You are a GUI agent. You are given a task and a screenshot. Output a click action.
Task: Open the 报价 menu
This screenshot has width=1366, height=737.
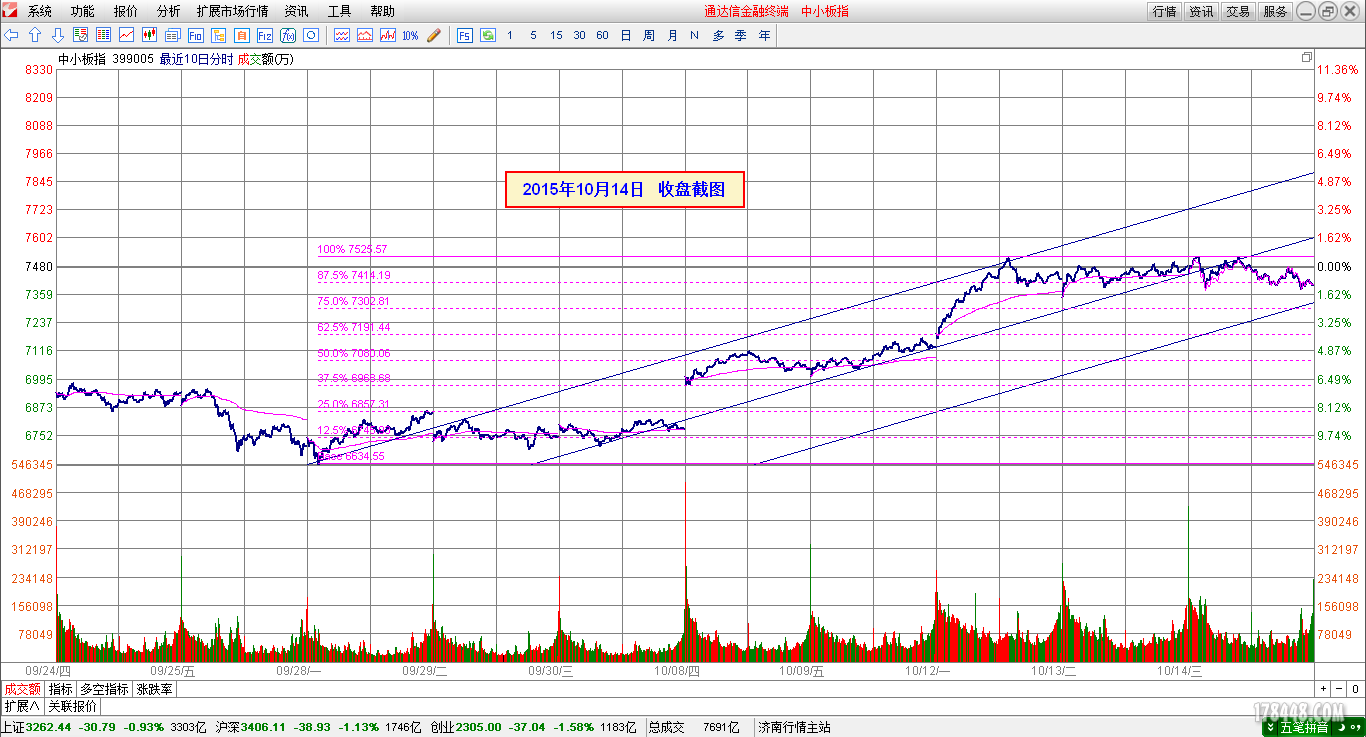126,11
